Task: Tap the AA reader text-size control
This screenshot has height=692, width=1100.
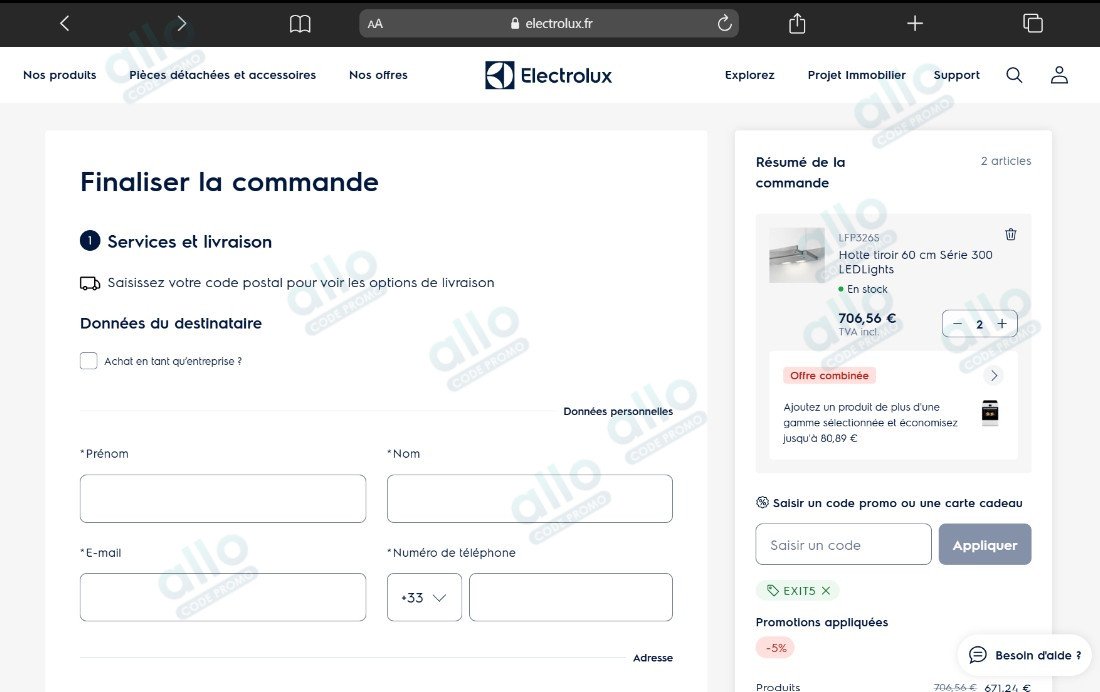Action: coord(375,24)
